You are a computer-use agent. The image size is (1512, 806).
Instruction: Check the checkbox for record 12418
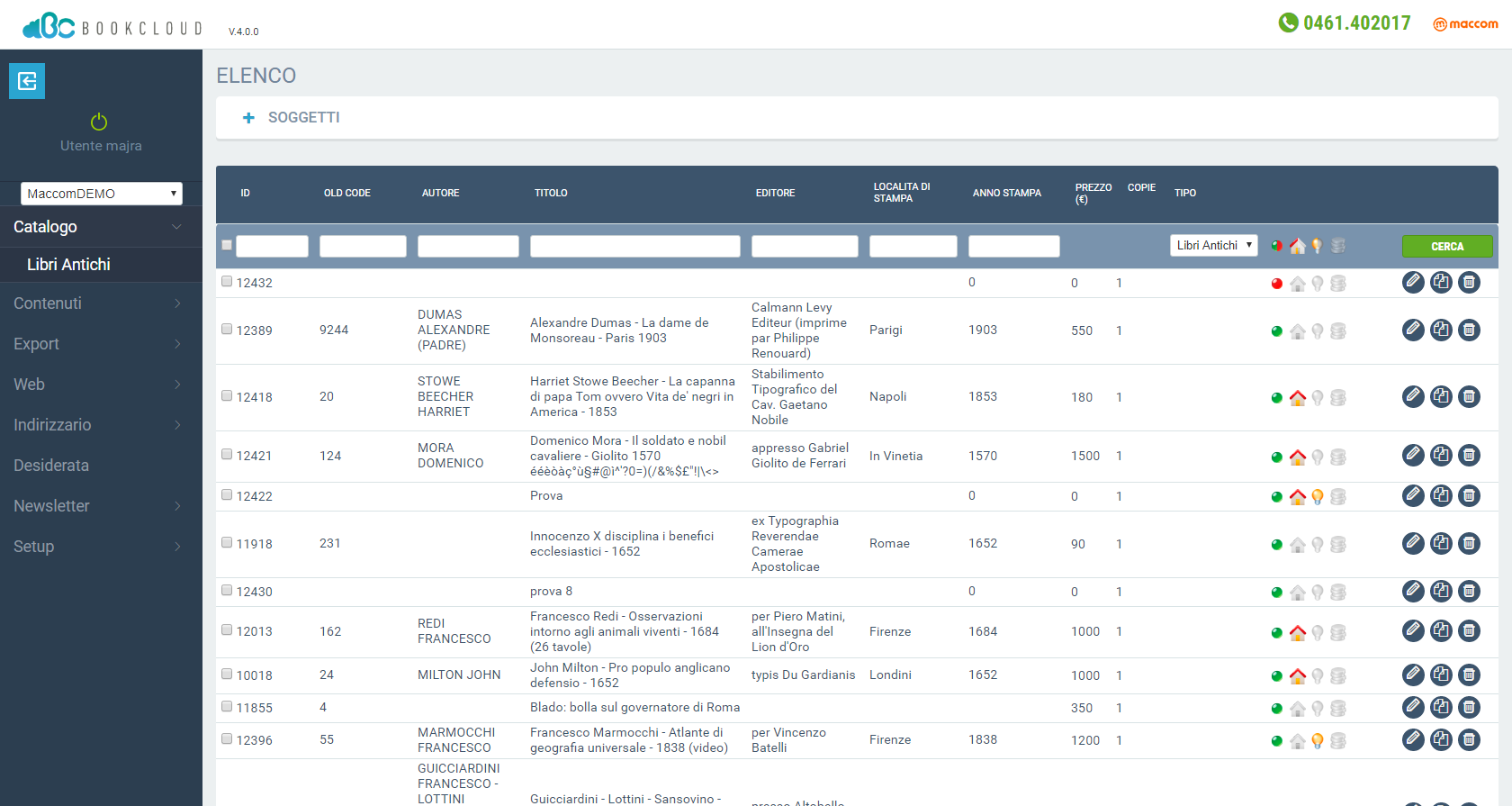(227, 395)
